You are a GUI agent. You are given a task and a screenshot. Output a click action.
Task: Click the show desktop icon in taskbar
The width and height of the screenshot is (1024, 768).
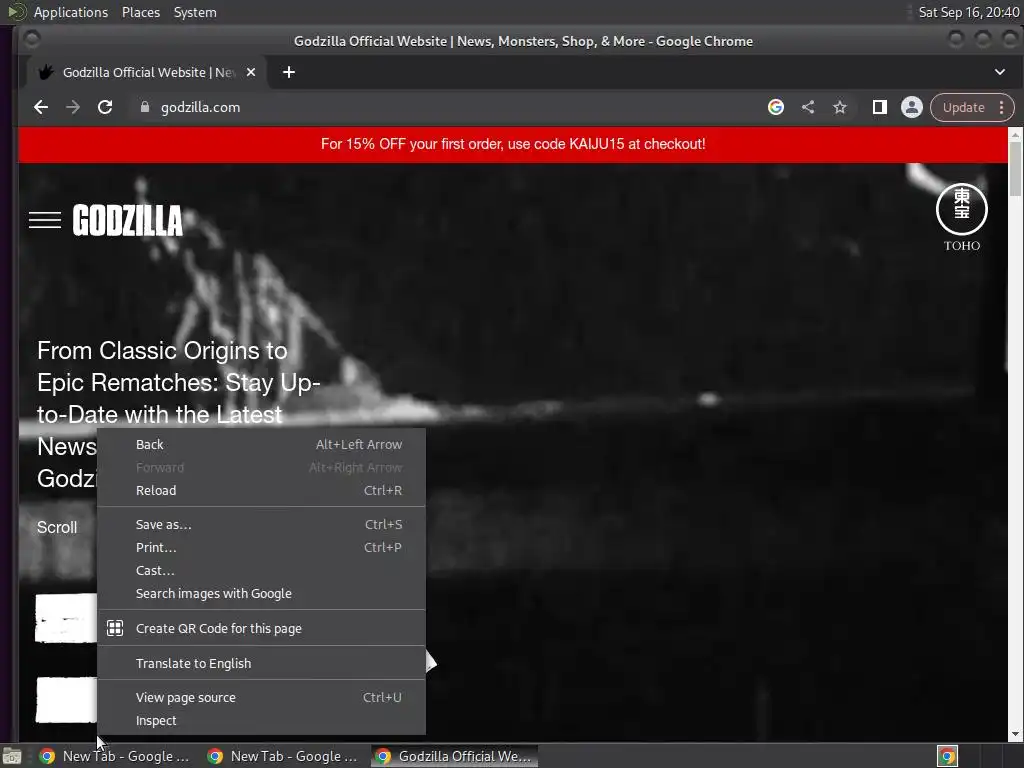12,756
